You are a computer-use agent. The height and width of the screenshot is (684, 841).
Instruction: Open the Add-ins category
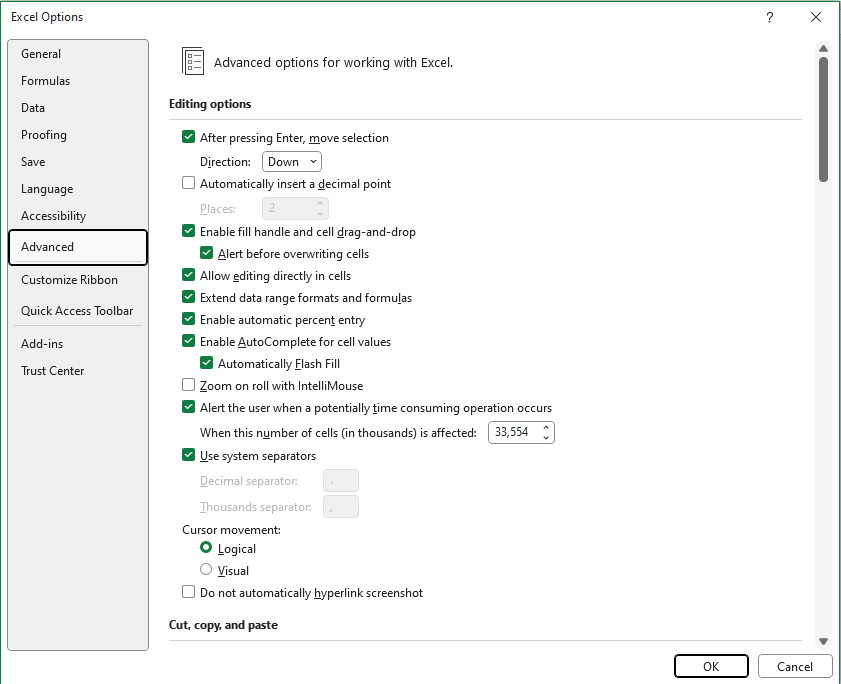[78, 343]
